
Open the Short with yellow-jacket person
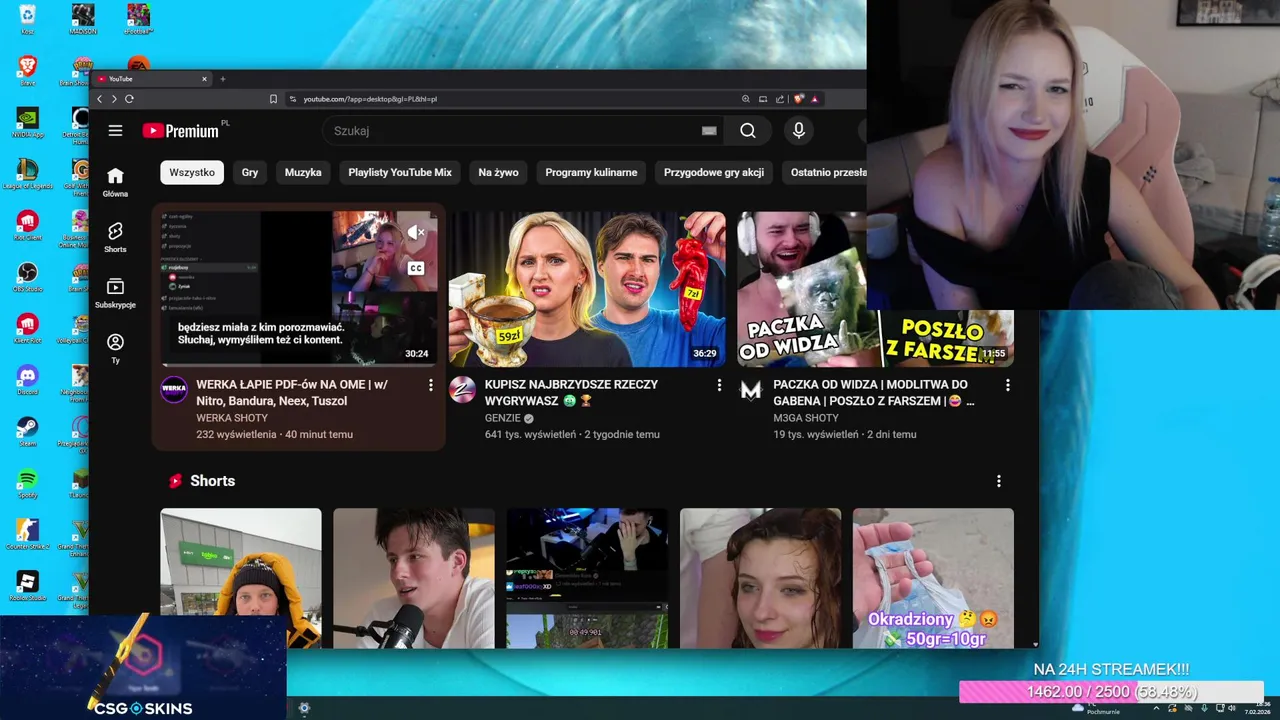coord(241,578)
